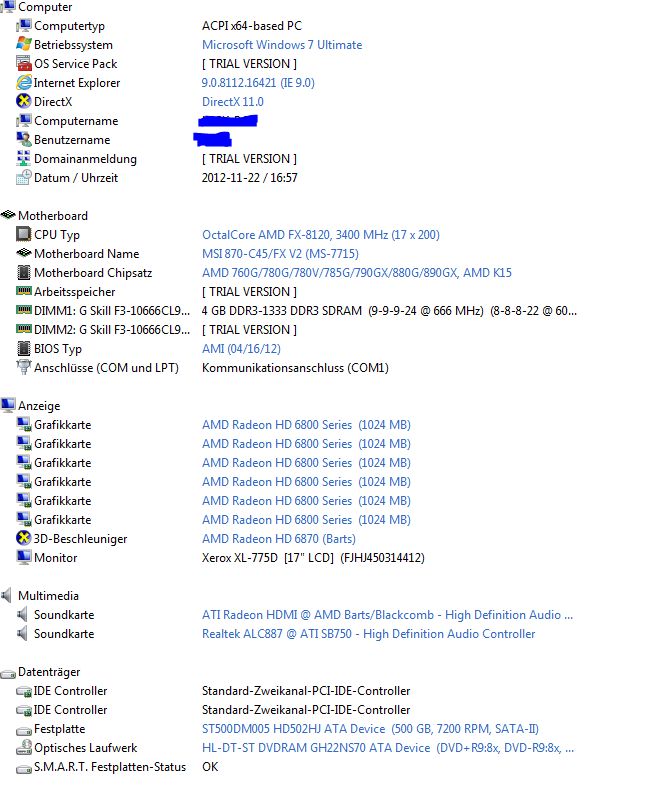Screen dimensions: 649x794
Task: Click the Datum / Uhrzeit calendar icon
Action: pos(23,177)
